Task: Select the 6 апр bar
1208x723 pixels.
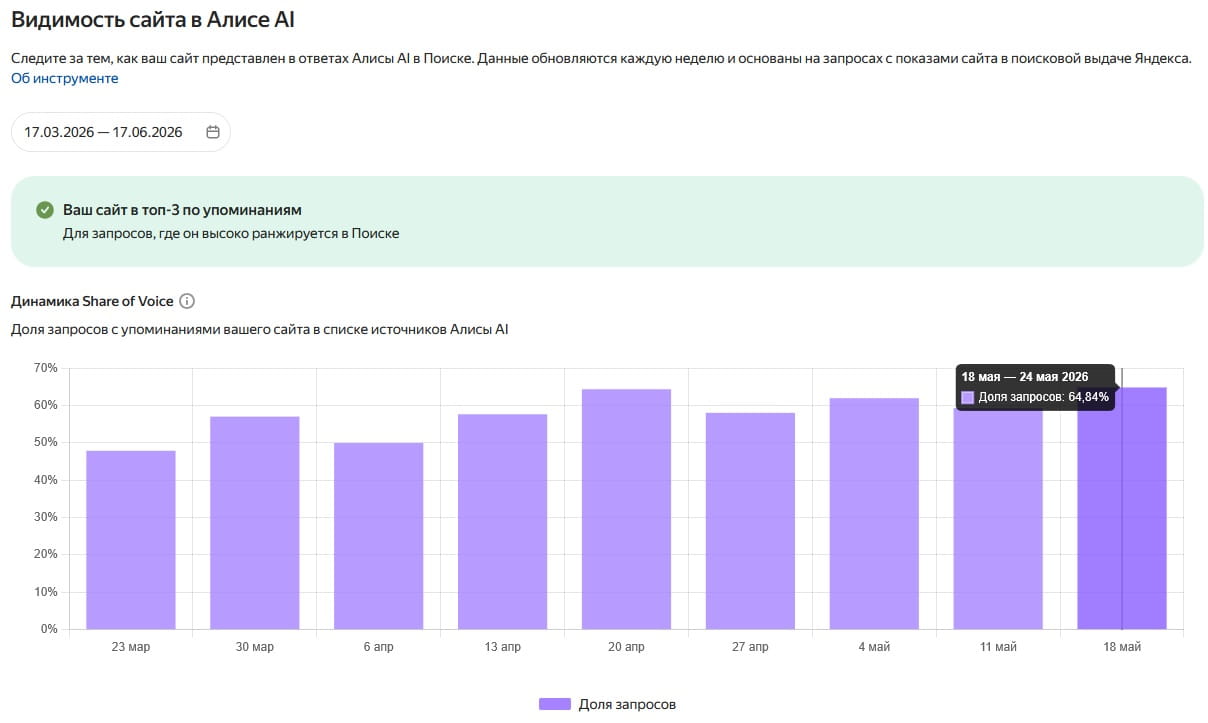Action: coord(378,536)
